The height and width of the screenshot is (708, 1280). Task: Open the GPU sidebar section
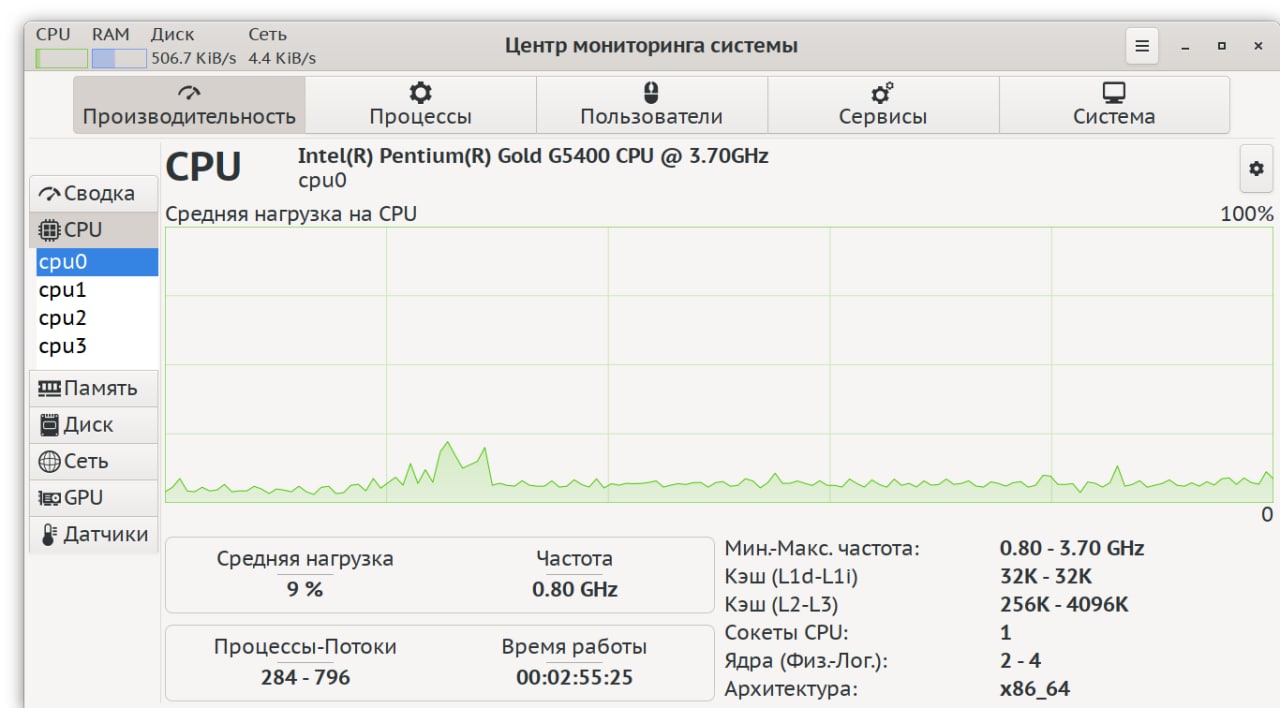tap(94, 498)
